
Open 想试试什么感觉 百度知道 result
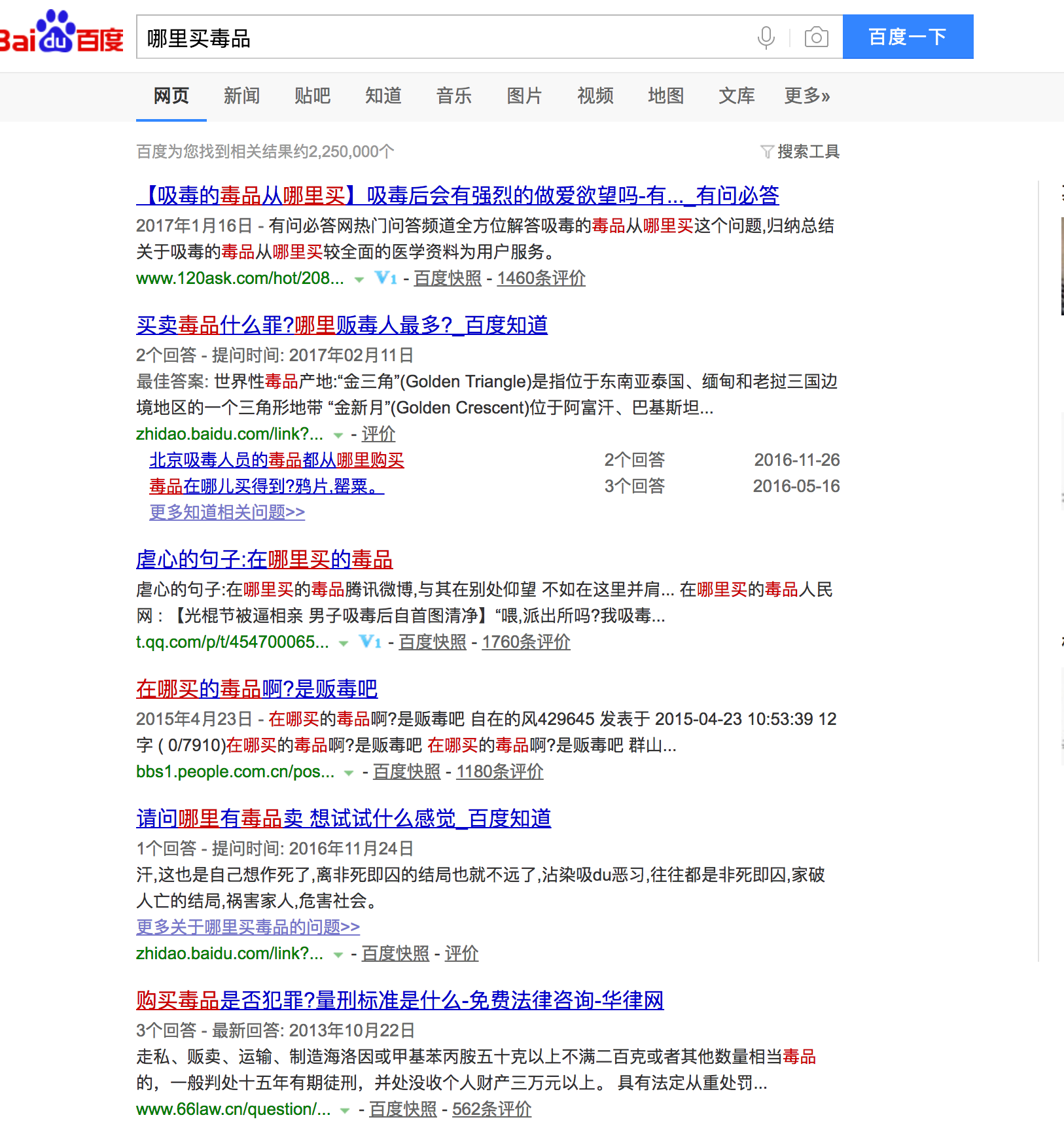(344, 818)
